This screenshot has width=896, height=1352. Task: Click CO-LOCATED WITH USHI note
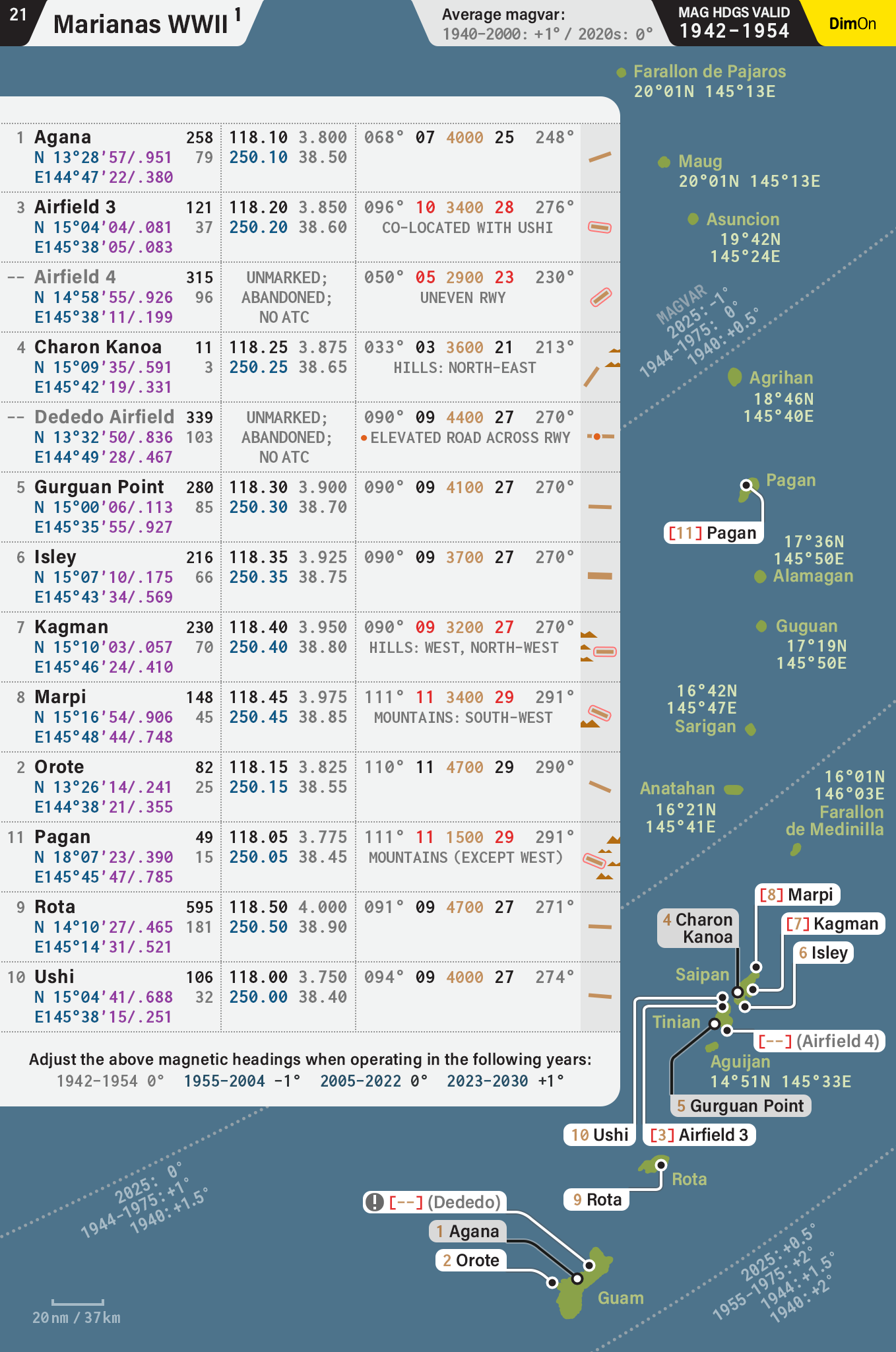(467, 227)
